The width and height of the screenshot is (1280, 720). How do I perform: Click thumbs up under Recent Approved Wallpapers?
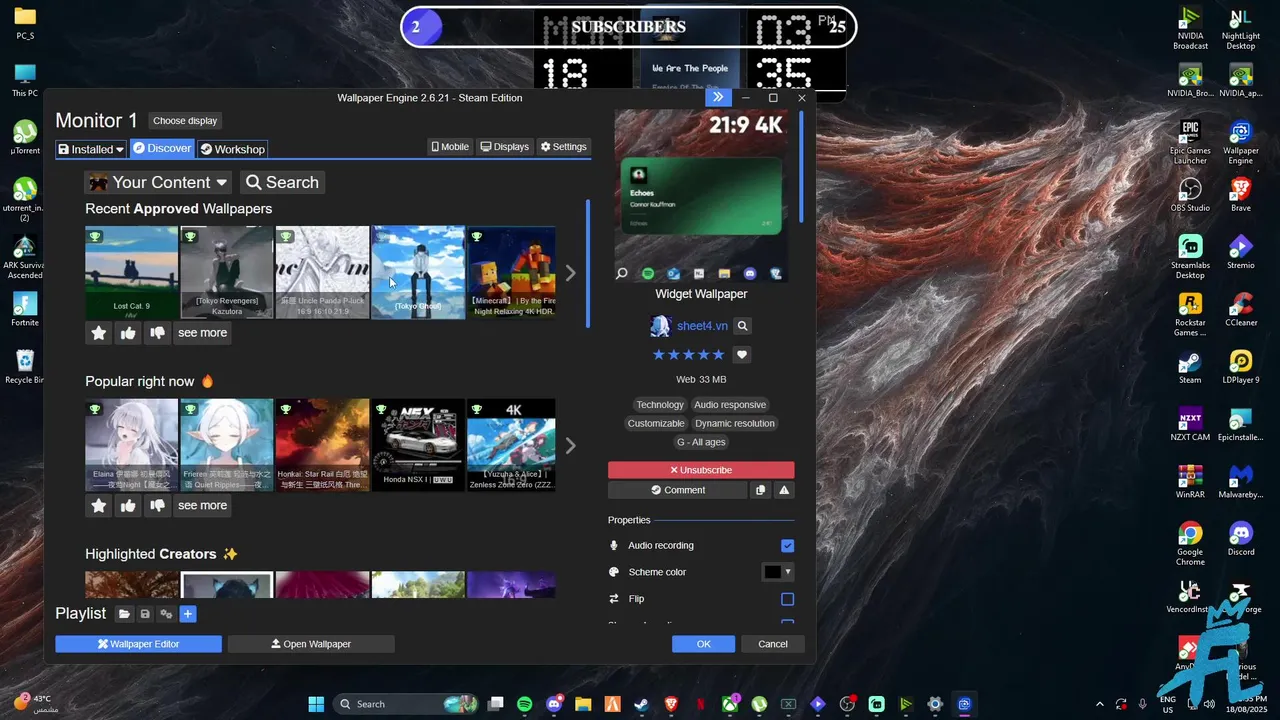pos(128,333)
